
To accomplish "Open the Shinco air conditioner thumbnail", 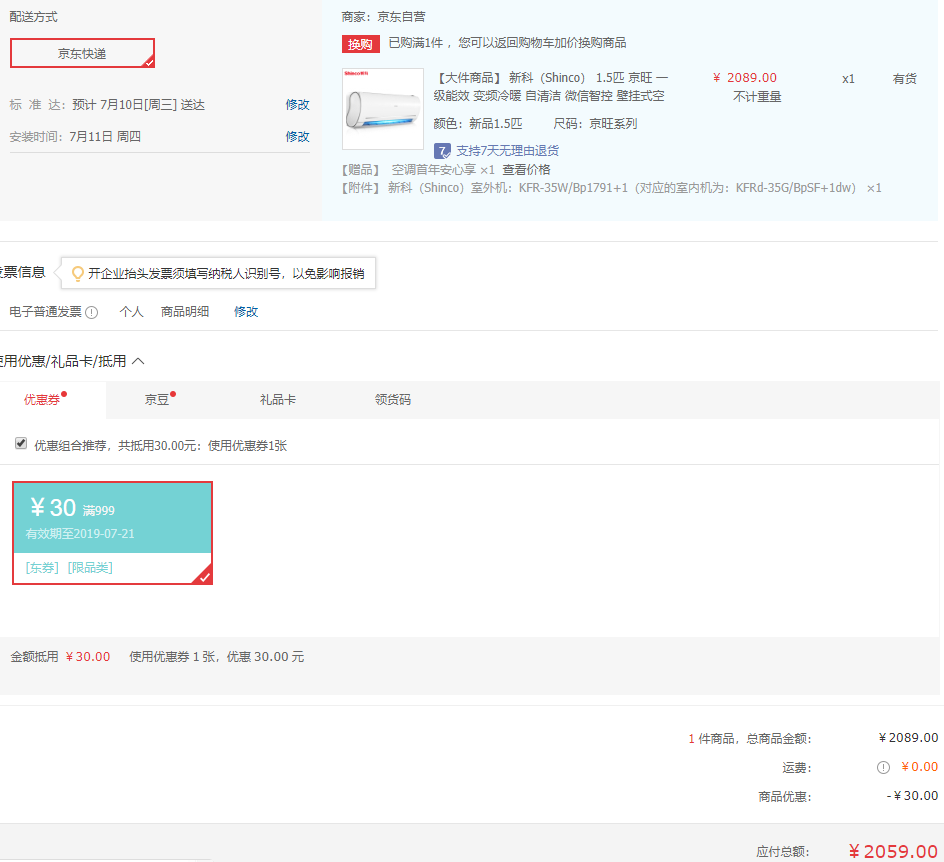I will click(383, 109).
